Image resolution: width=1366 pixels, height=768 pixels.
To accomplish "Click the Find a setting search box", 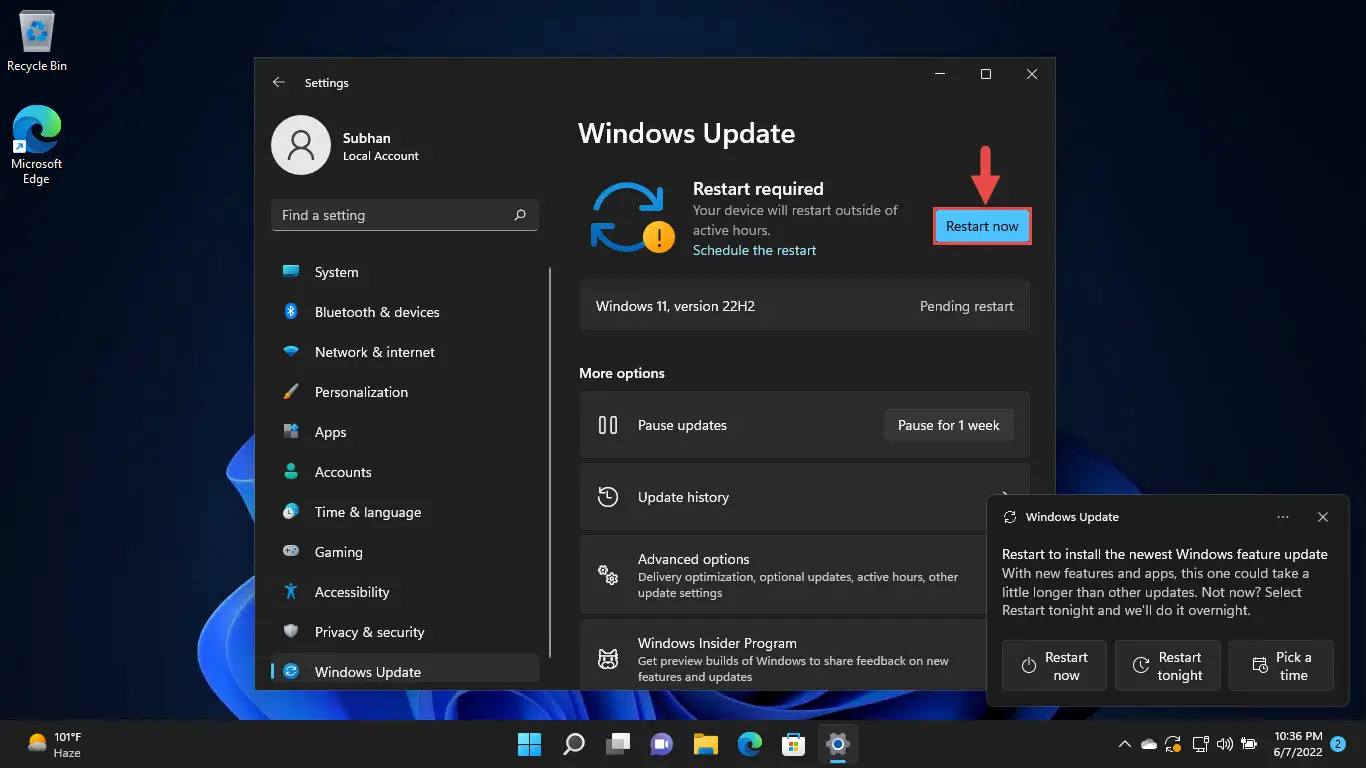I will tap(404, 215).
